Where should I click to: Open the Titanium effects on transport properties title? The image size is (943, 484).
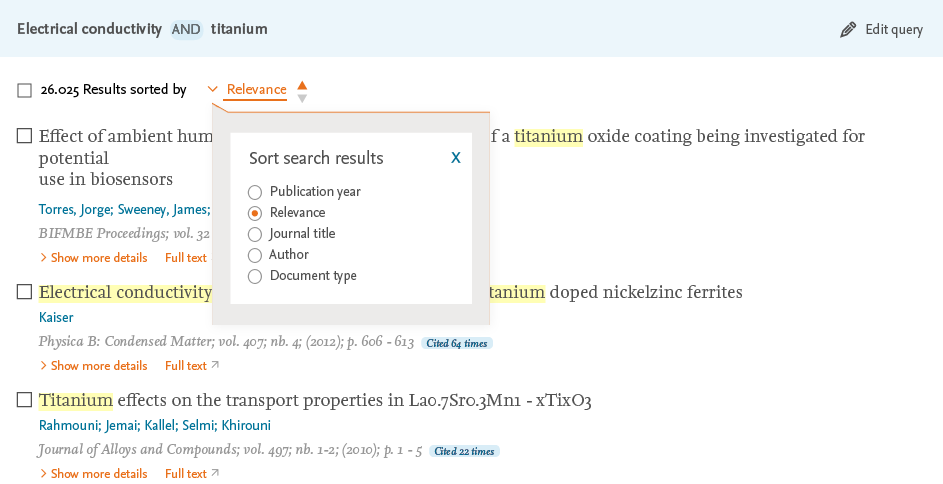point(315,401)
